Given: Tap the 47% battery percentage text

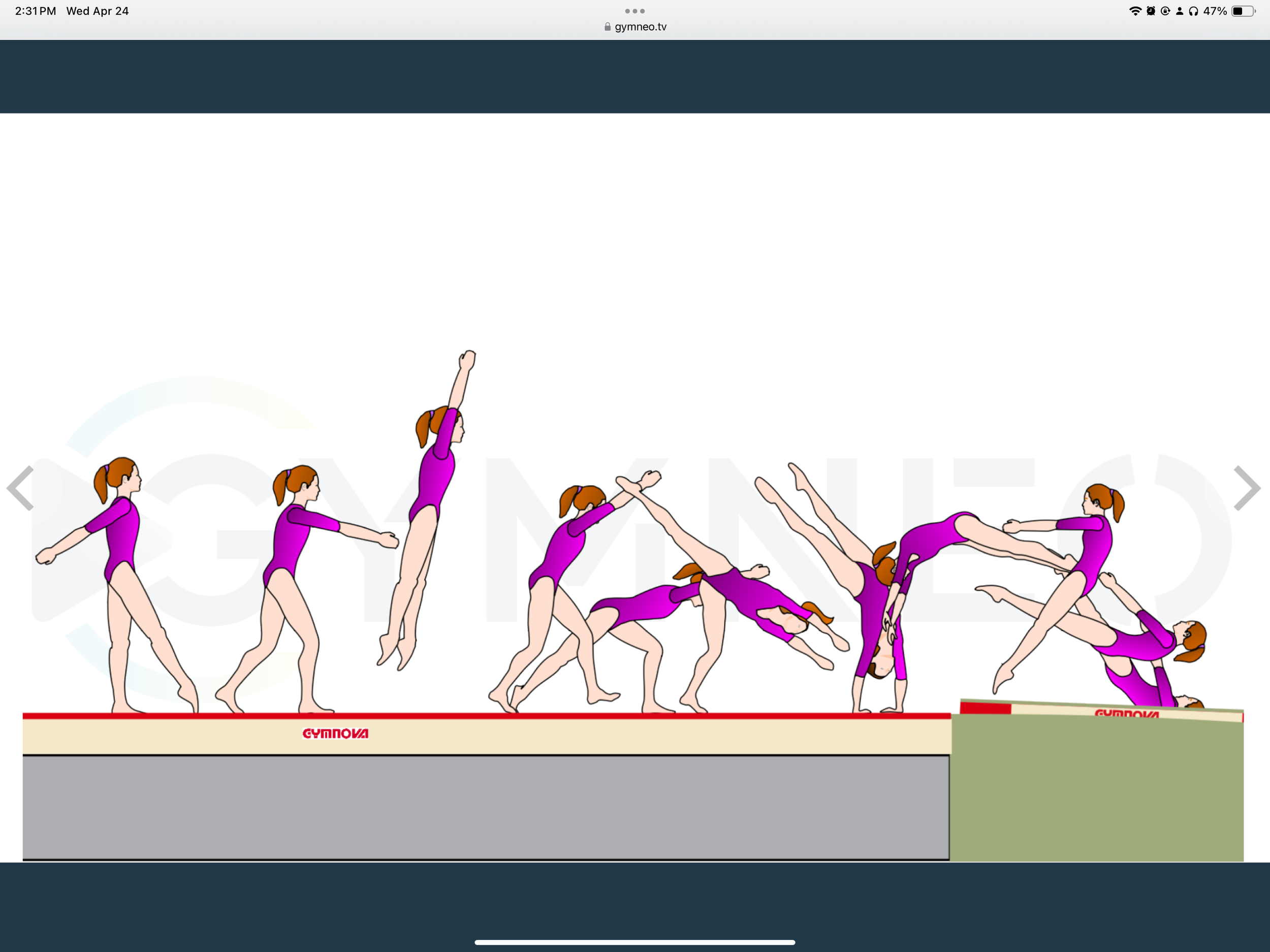Looking at the screenshot, I should coord(1215,11).
